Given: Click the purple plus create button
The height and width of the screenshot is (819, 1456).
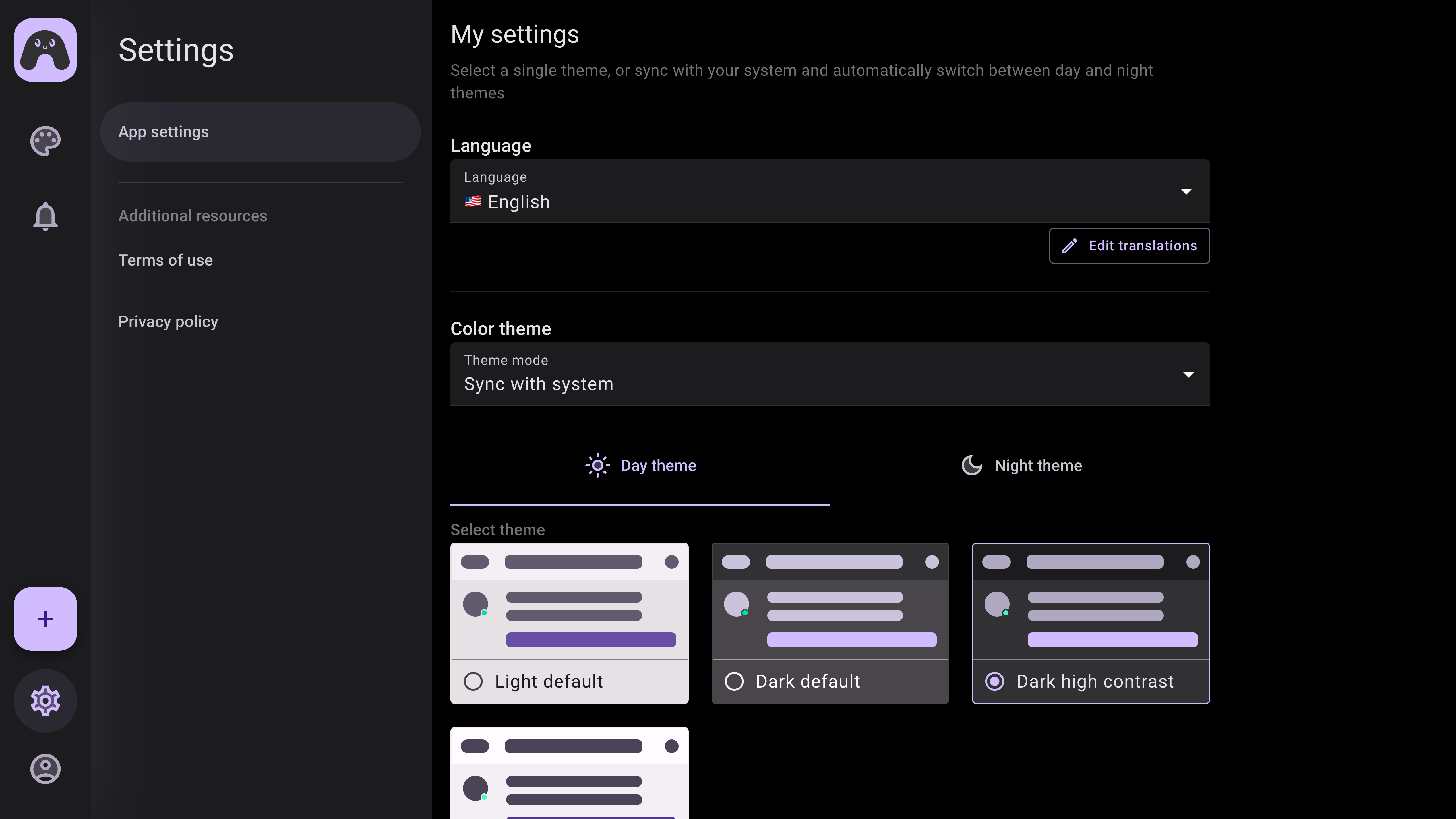Looking at the screenshot, I should (45, 618).
